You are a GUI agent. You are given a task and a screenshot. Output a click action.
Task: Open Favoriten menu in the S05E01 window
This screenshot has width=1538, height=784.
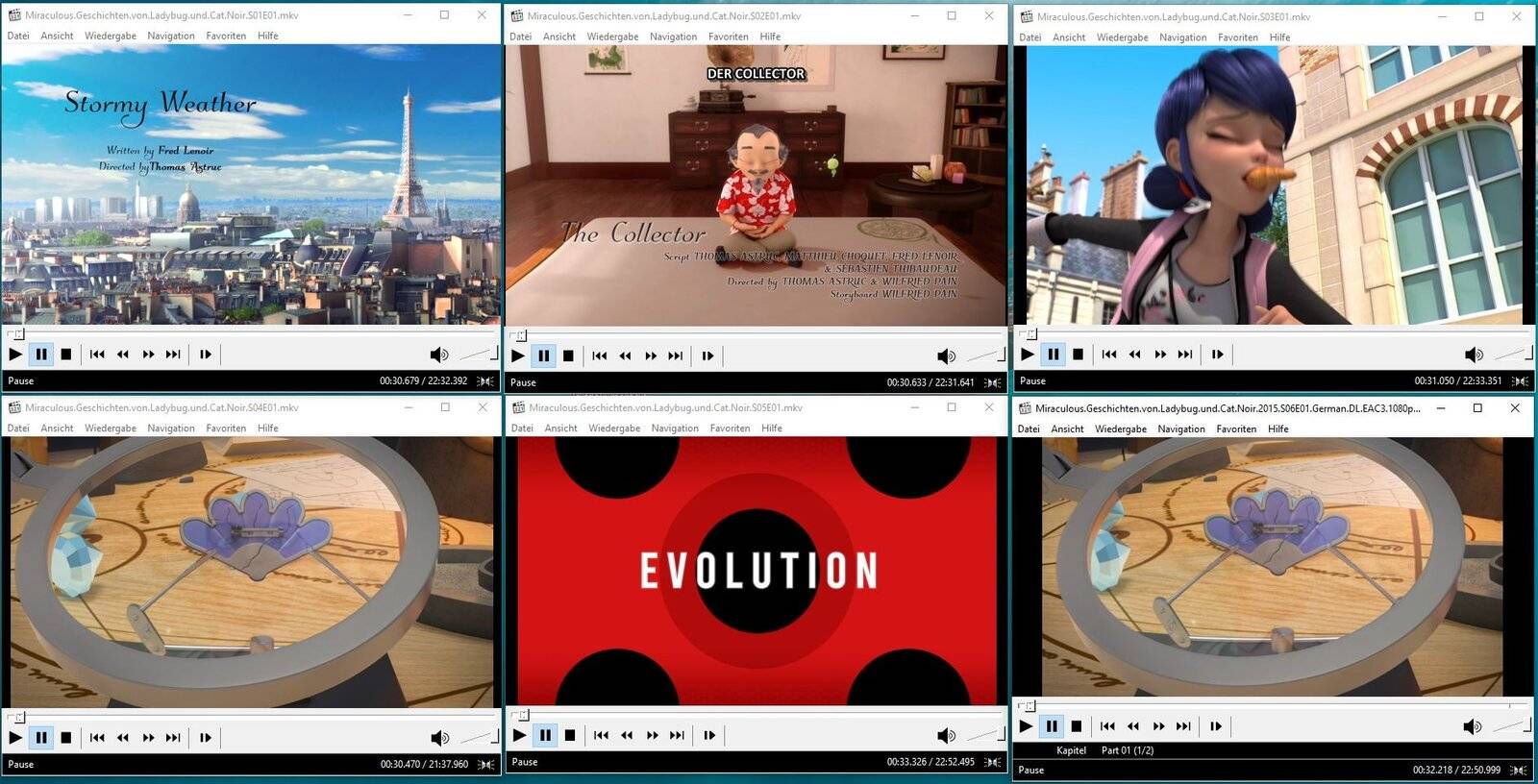pos(731,429)
